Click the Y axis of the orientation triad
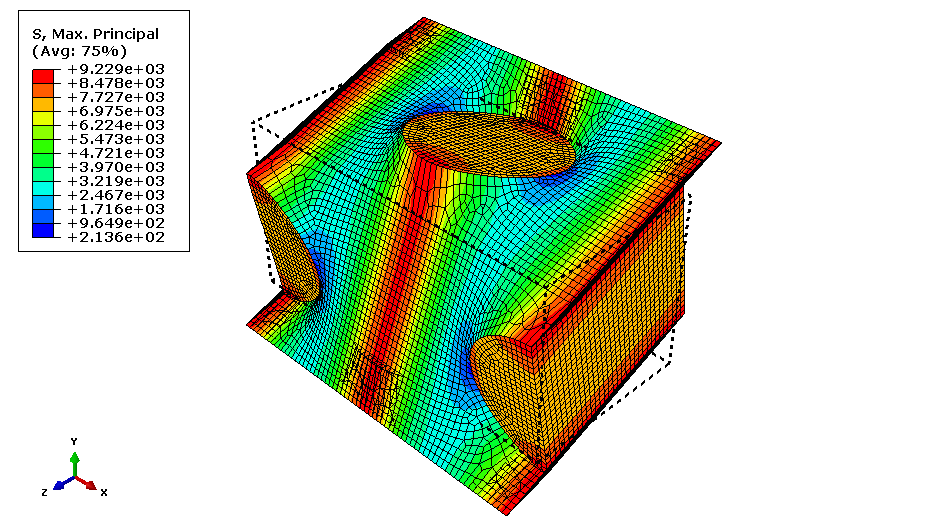The height and width of the screenshot is (524, 935). tap(74, 460)
